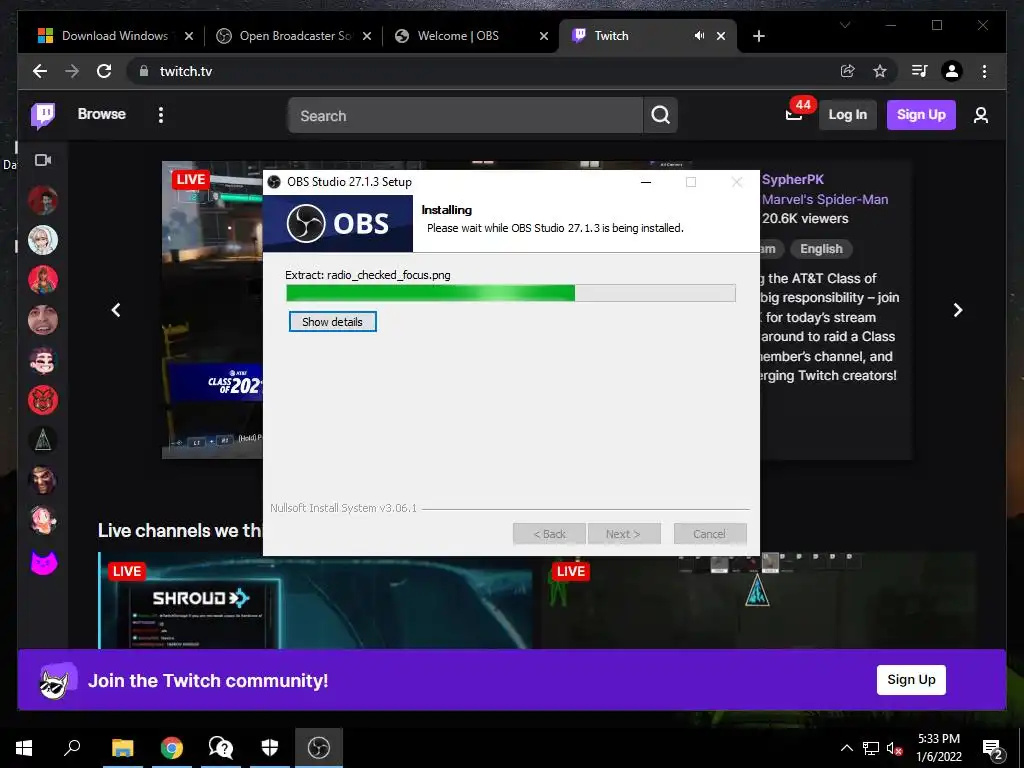Screen dimensions: 1024x768
Task: Click the English tag
Action: (821, 249)
